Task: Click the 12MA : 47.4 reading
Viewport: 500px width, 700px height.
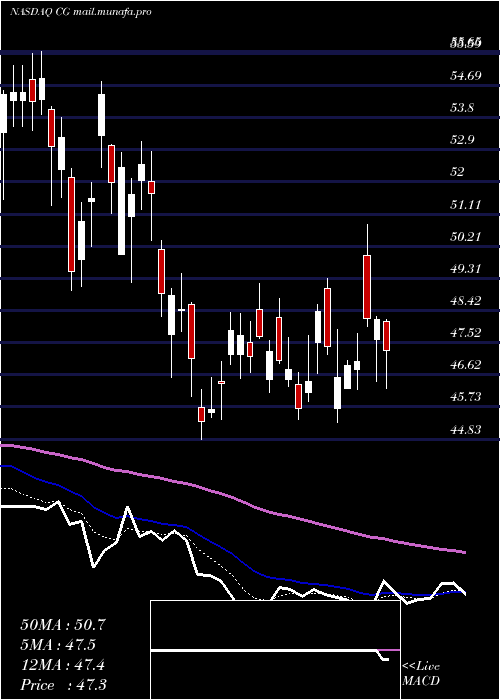Action: pyautogui.click(x=63, y=665)
